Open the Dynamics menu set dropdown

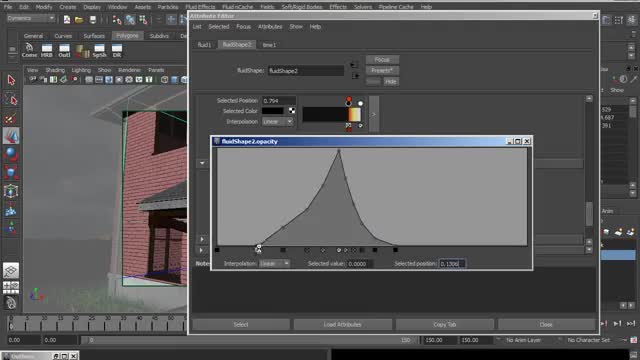(x=31, y=18)
